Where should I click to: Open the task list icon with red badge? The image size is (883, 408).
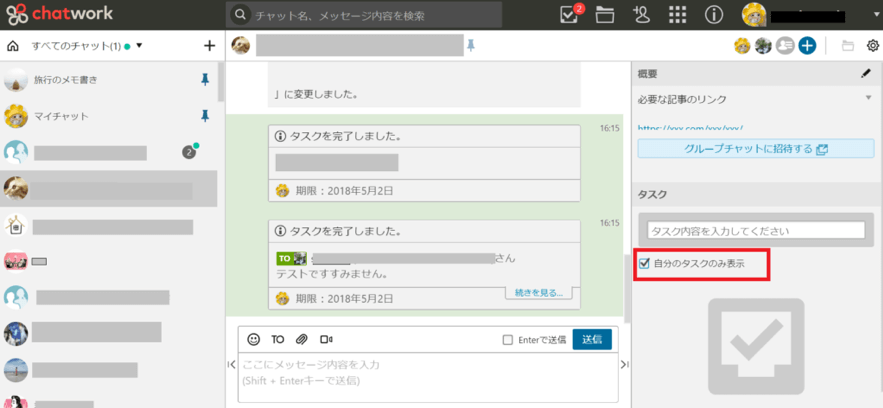pos(570,14)
